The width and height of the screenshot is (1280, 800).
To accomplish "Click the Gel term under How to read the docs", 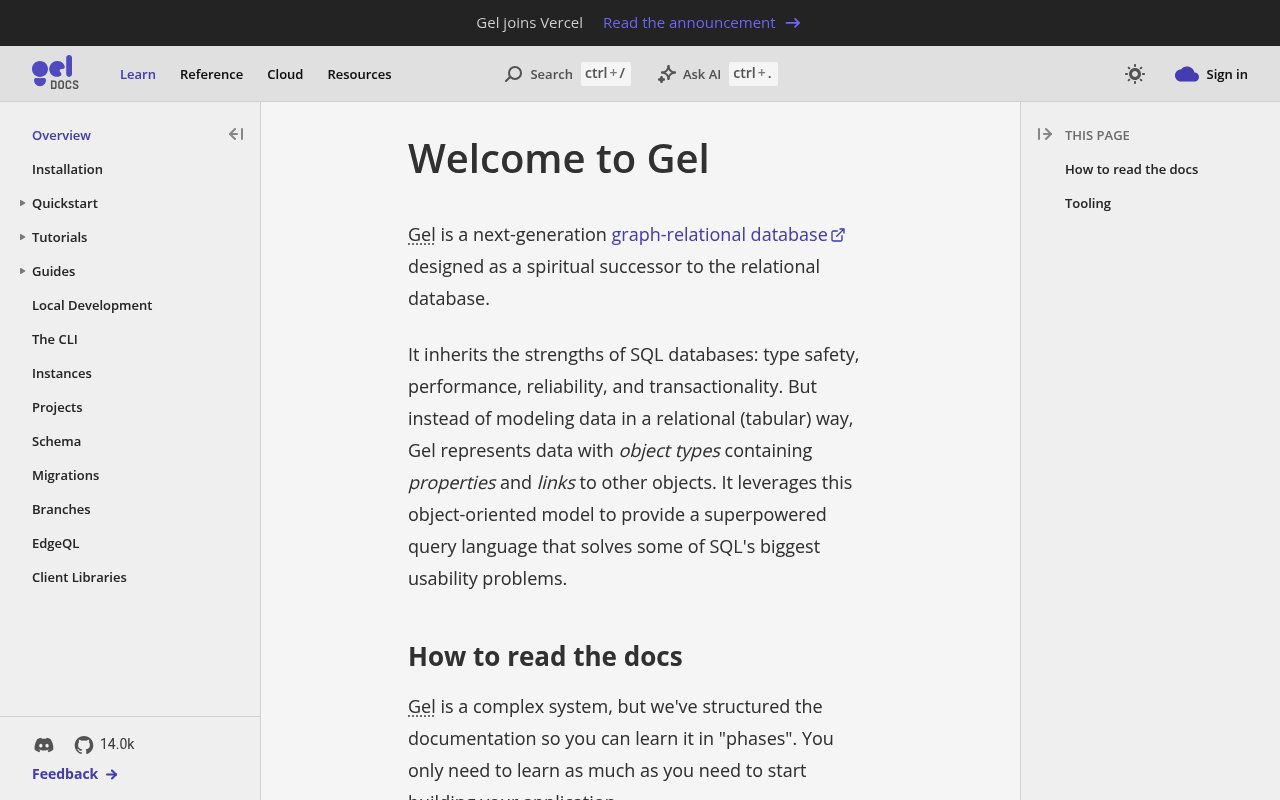I will coord(421,706).
